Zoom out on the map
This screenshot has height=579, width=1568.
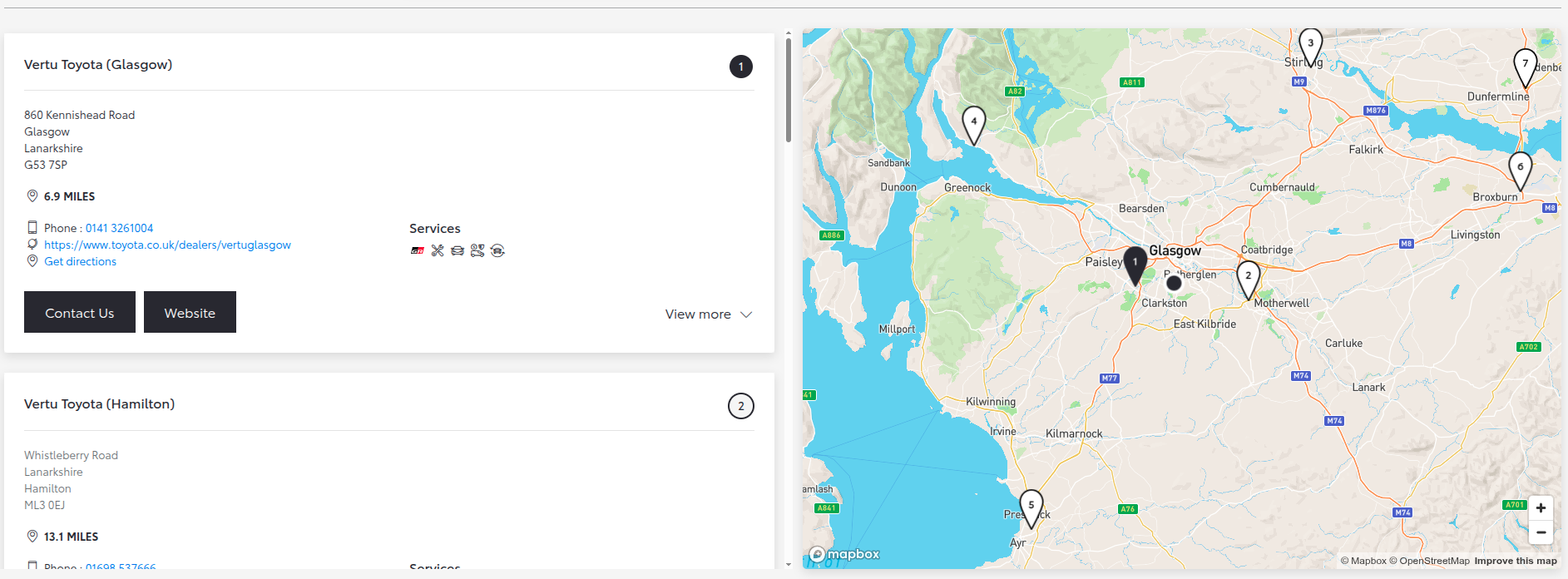coord(1541,532)
